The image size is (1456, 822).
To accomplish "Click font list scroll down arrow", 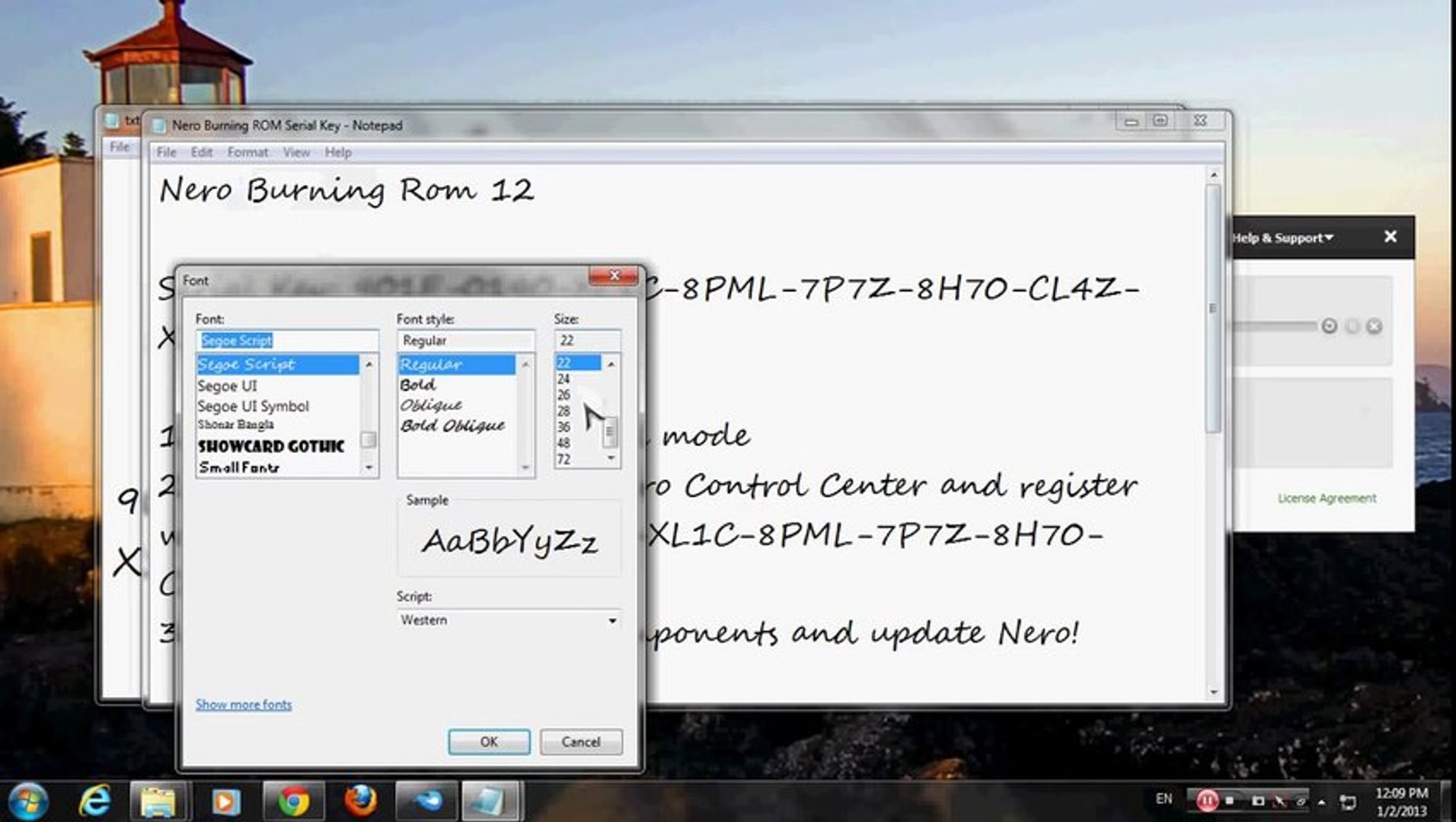I will click(369, 467).
